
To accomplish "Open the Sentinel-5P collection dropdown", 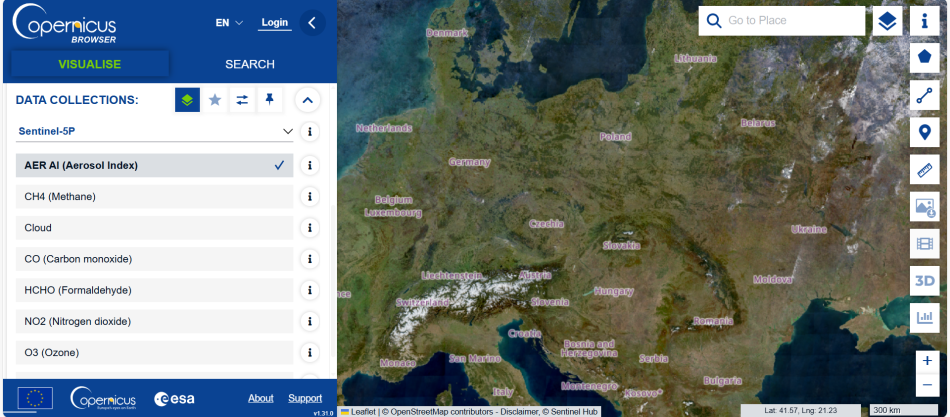I will click(154, 131).
